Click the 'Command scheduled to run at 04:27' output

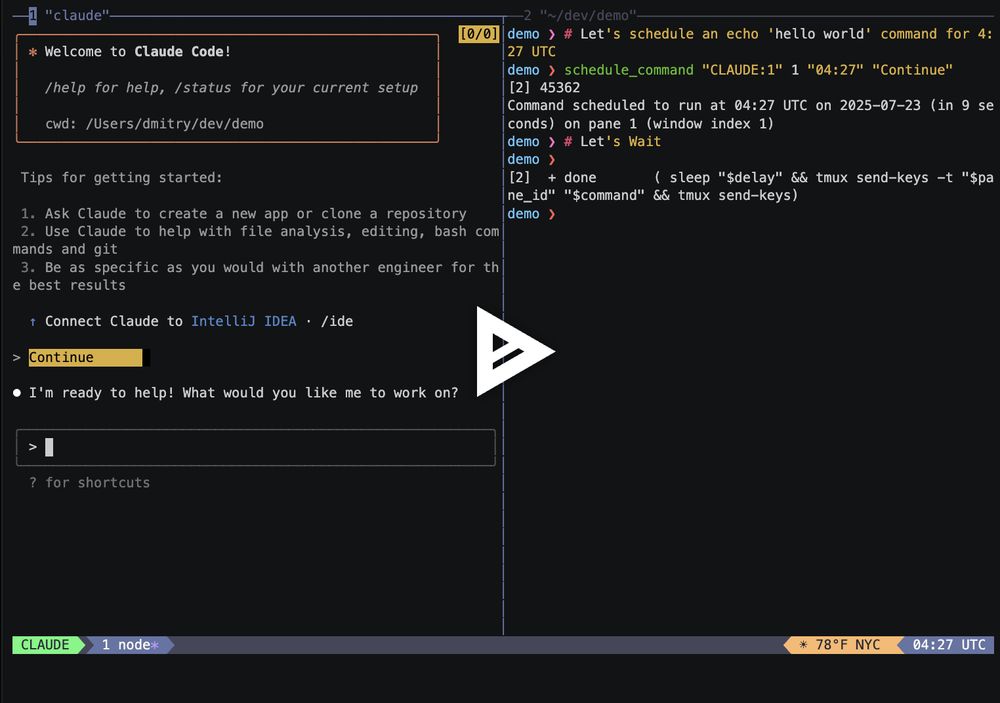click(751, 114)
